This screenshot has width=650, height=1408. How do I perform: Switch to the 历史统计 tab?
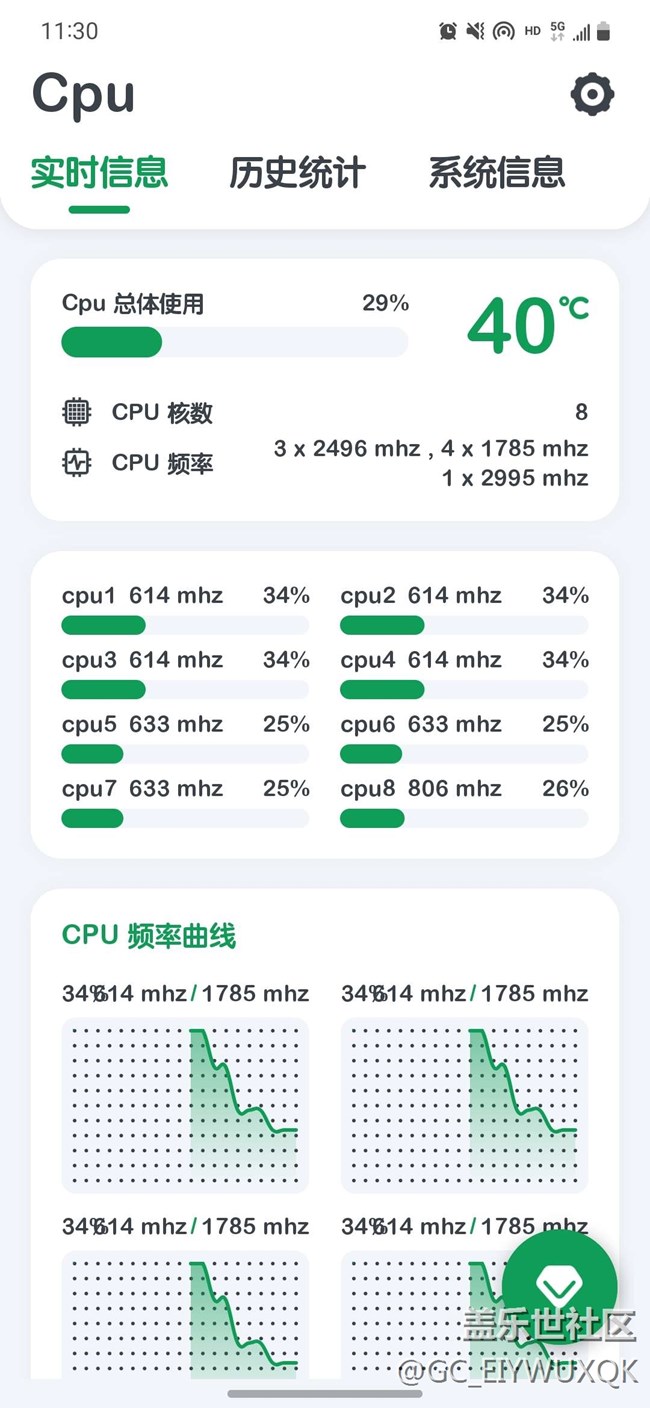point(298,172)
